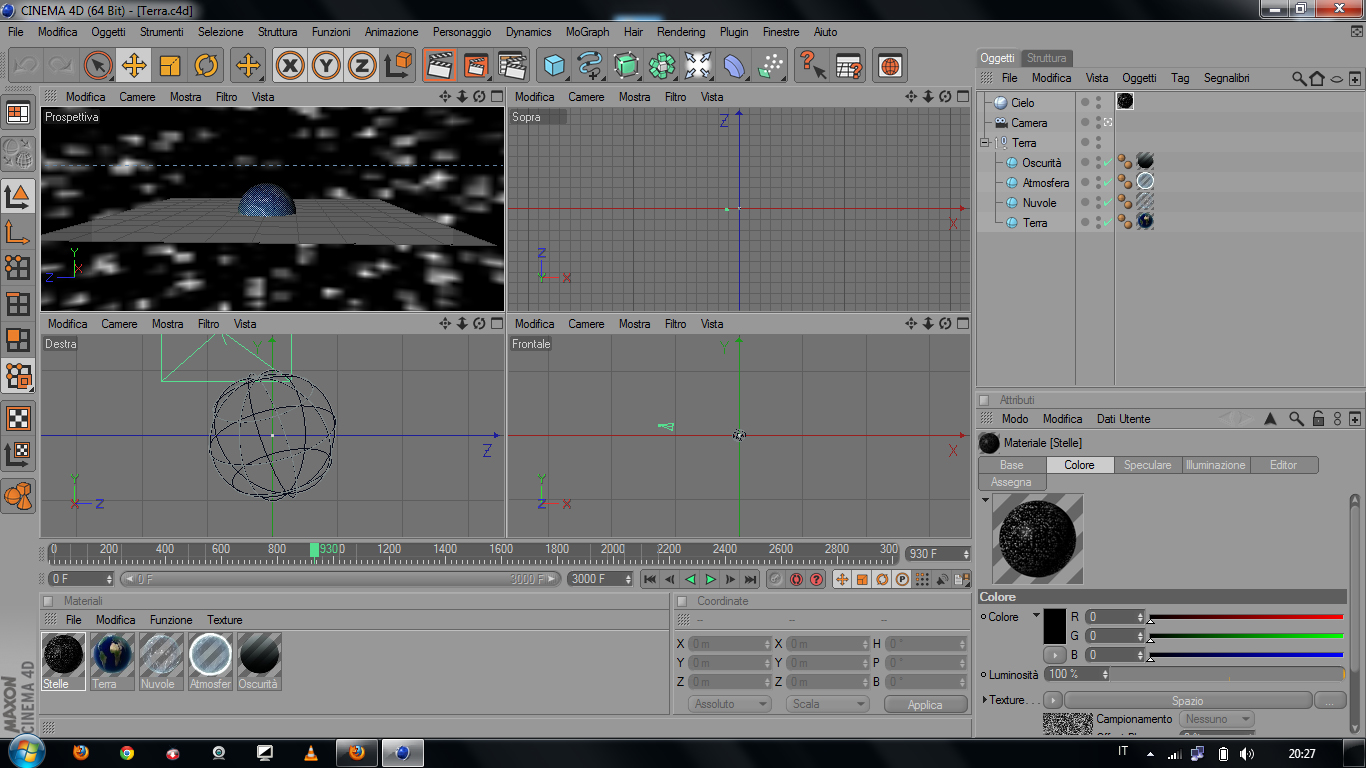Open the Assoluto dropdown in Coordinate

point(730,704)
